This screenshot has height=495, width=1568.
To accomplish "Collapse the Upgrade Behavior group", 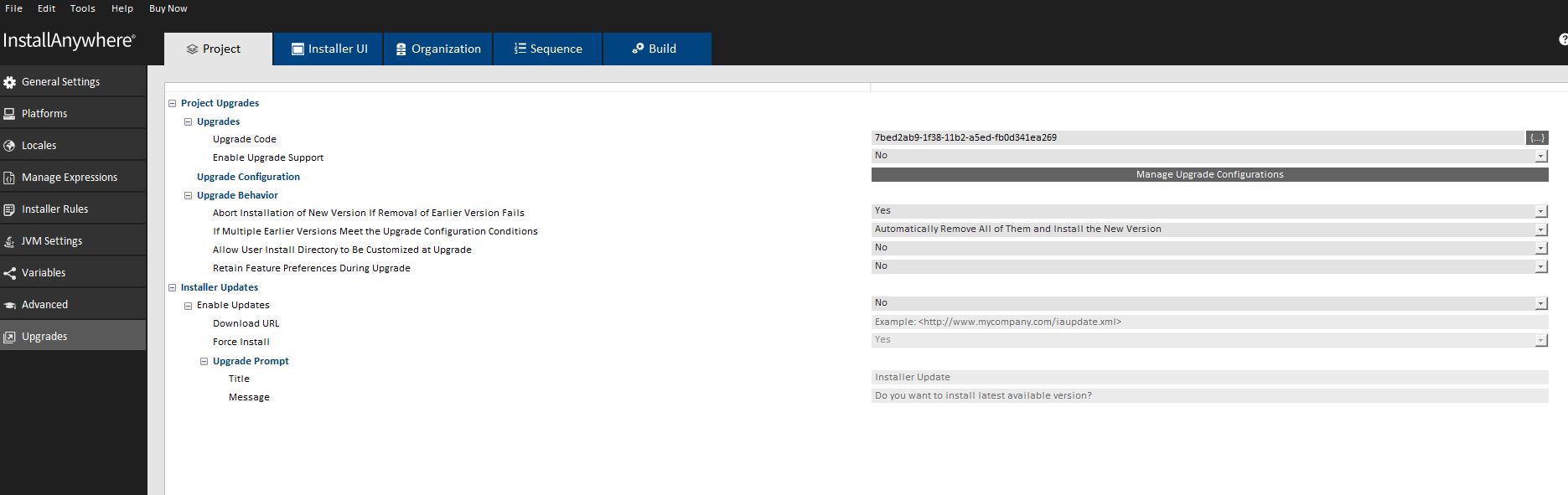I will 189,196.
